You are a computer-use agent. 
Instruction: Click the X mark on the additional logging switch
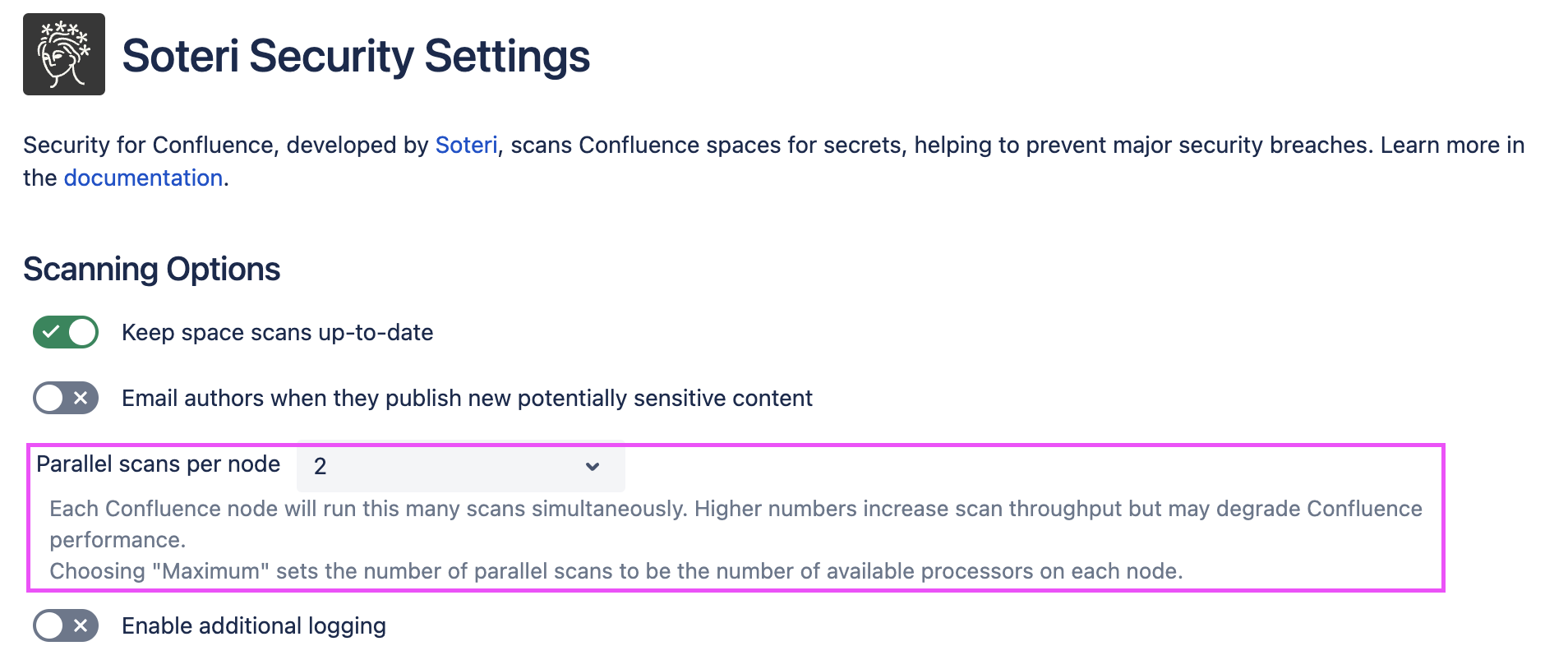(x=81, y=625)
